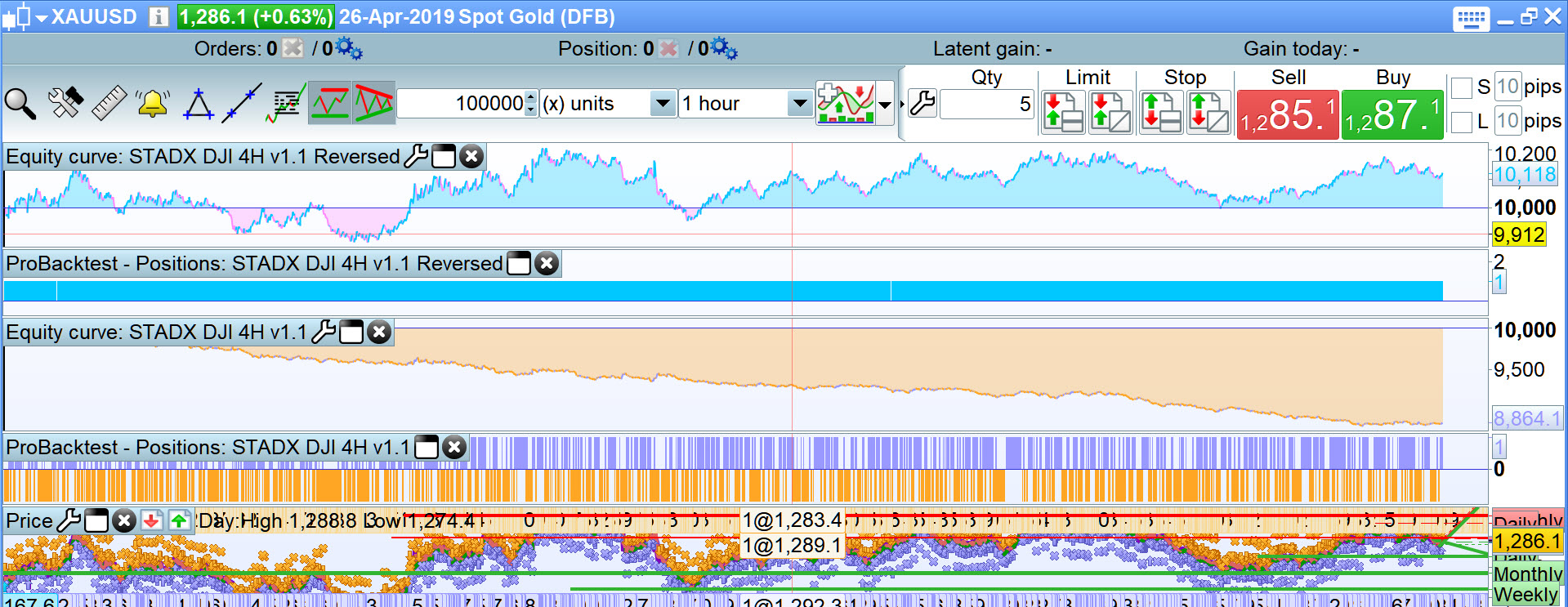Click the S pips value field
The width and height of the screenshot is (1568, 607).
coord(1508,87)
